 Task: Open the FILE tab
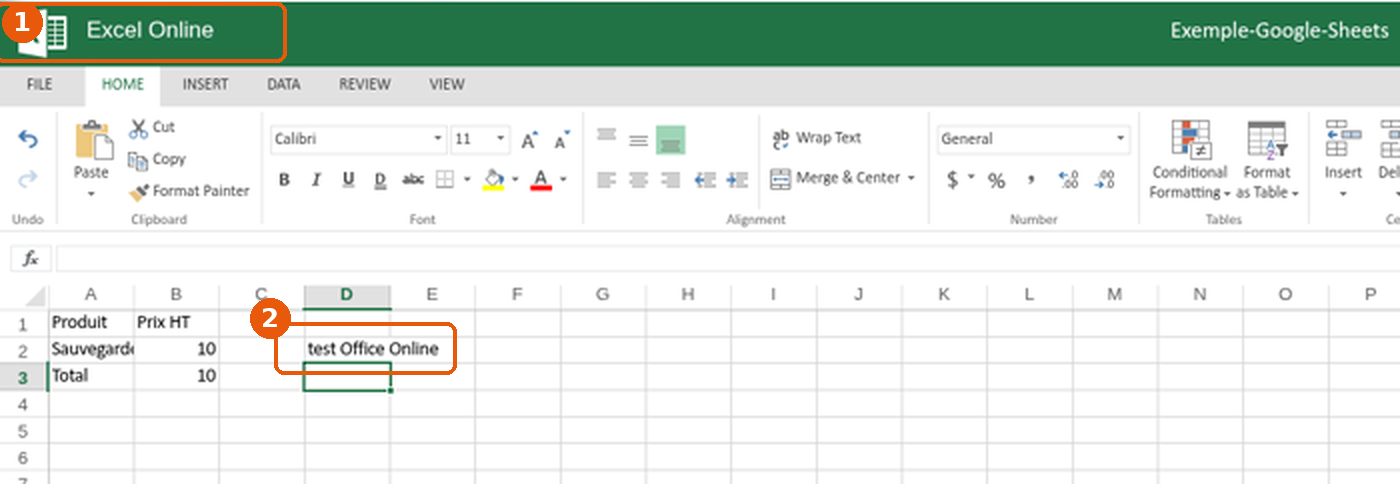click(x=39, y=85)
